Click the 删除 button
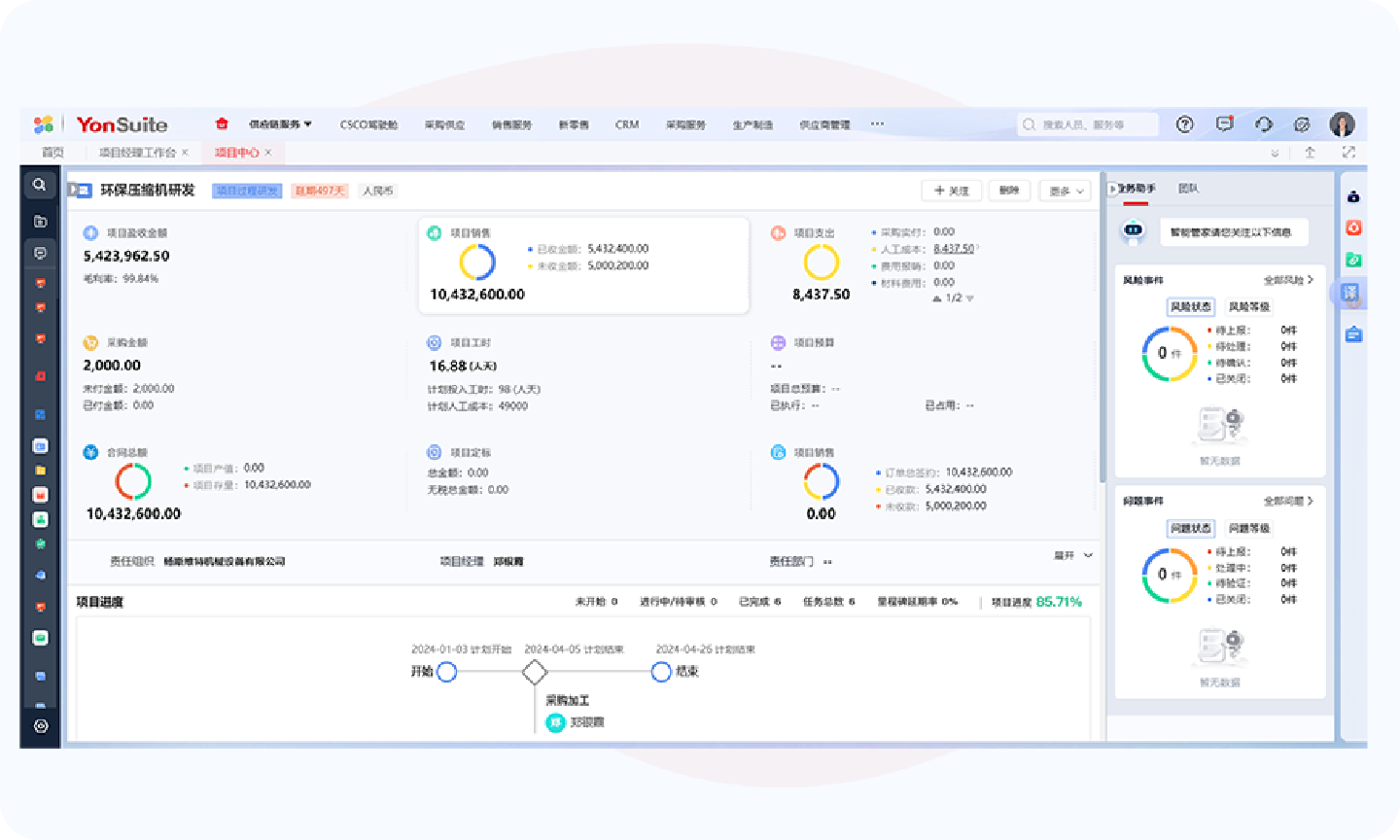 (1009, 192)
